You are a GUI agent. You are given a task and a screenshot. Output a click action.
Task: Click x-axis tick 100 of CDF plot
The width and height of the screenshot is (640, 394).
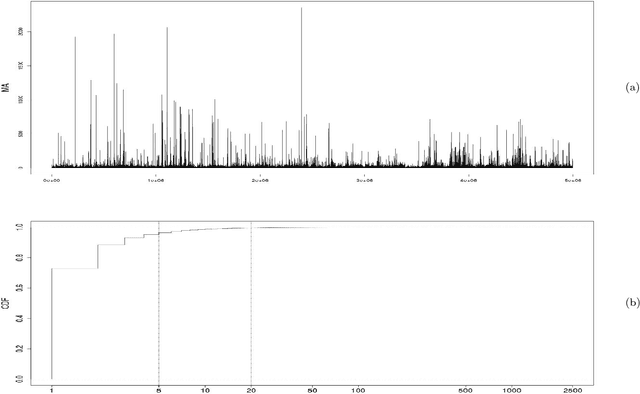pos(358,391)
